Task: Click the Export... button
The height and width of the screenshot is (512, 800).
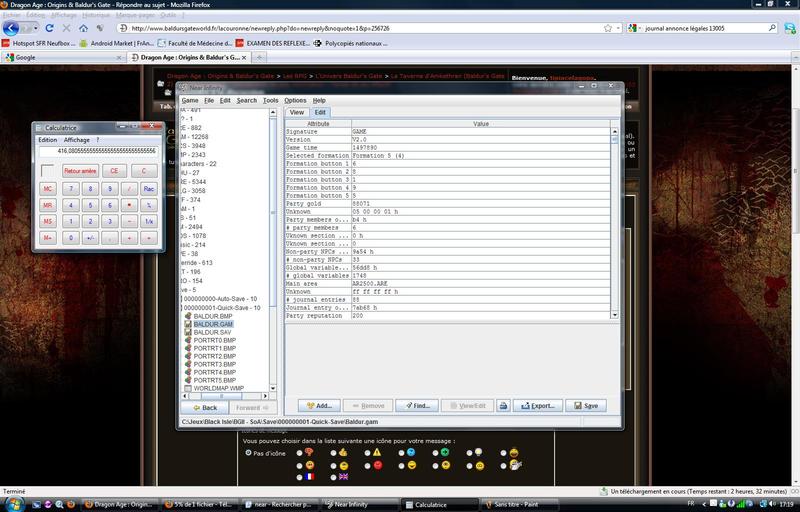Action: 538,405
